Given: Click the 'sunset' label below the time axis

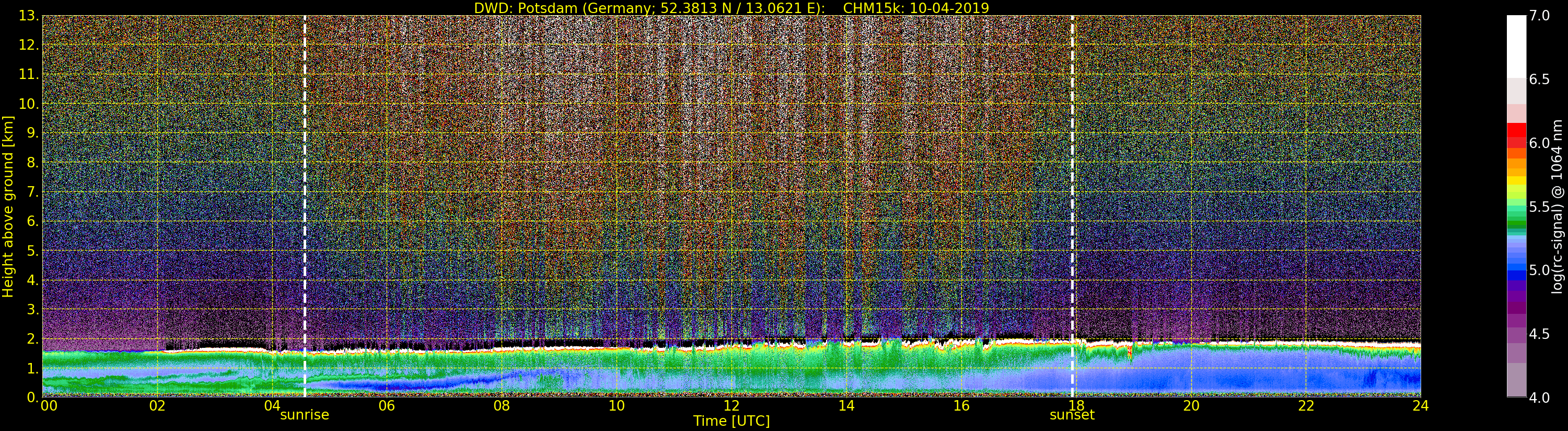Looking at the screenshot, I should [1072, 415].
